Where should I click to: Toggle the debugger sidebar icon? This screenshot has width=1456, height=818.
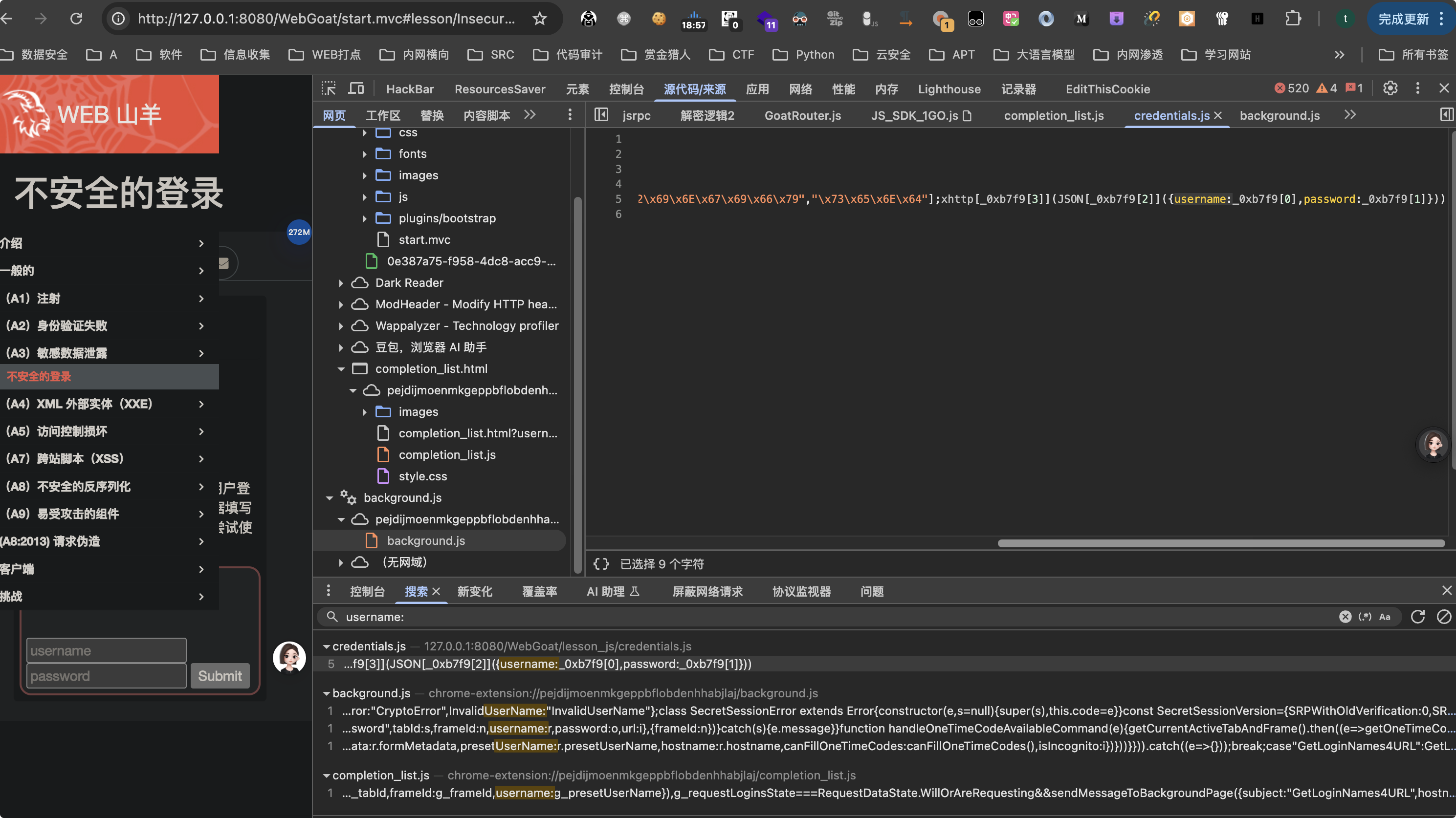click(1446, 115)
